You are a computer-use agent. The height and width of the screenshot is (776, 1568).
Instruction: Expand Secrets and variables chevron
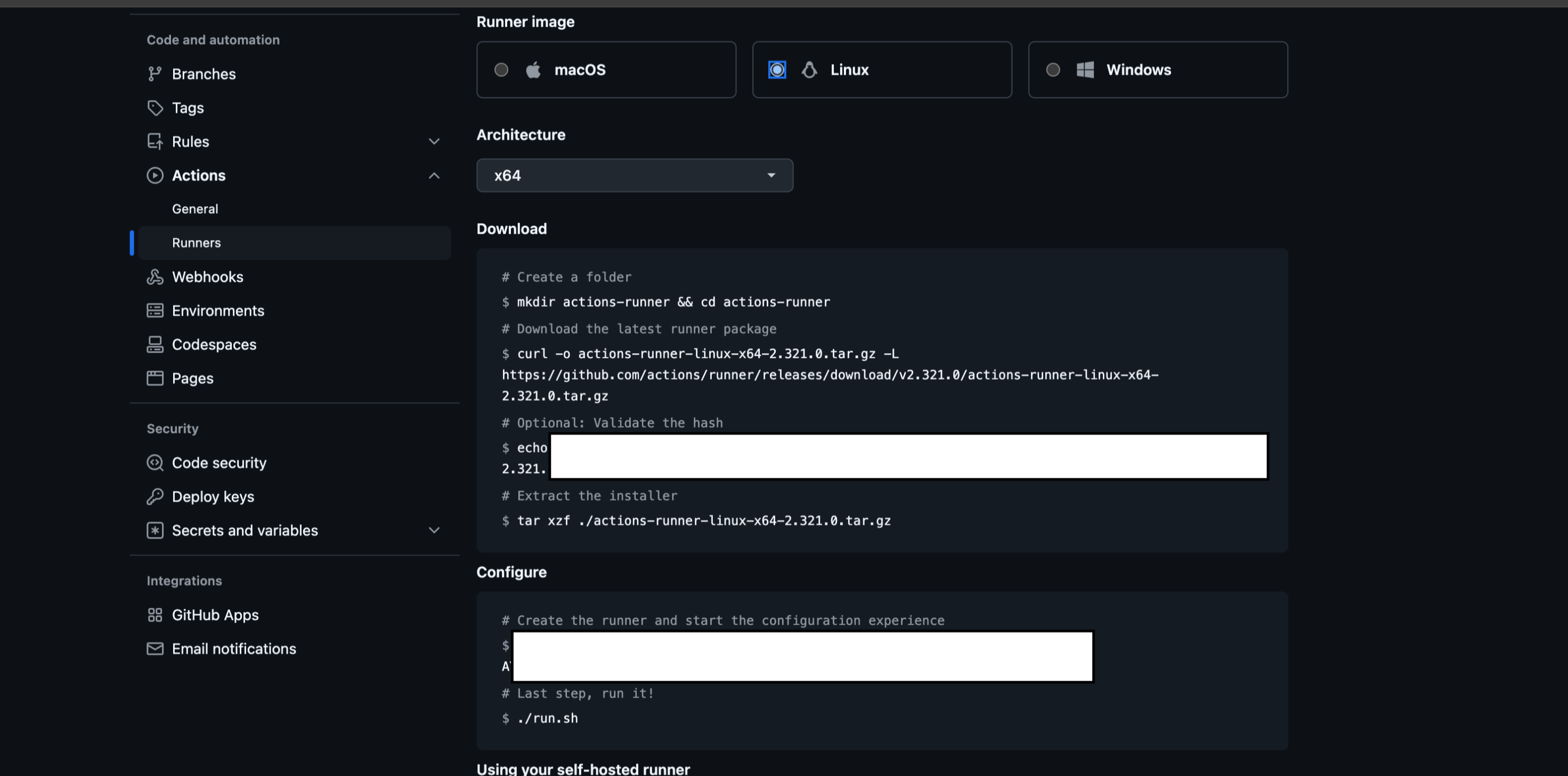pos(434,530)
